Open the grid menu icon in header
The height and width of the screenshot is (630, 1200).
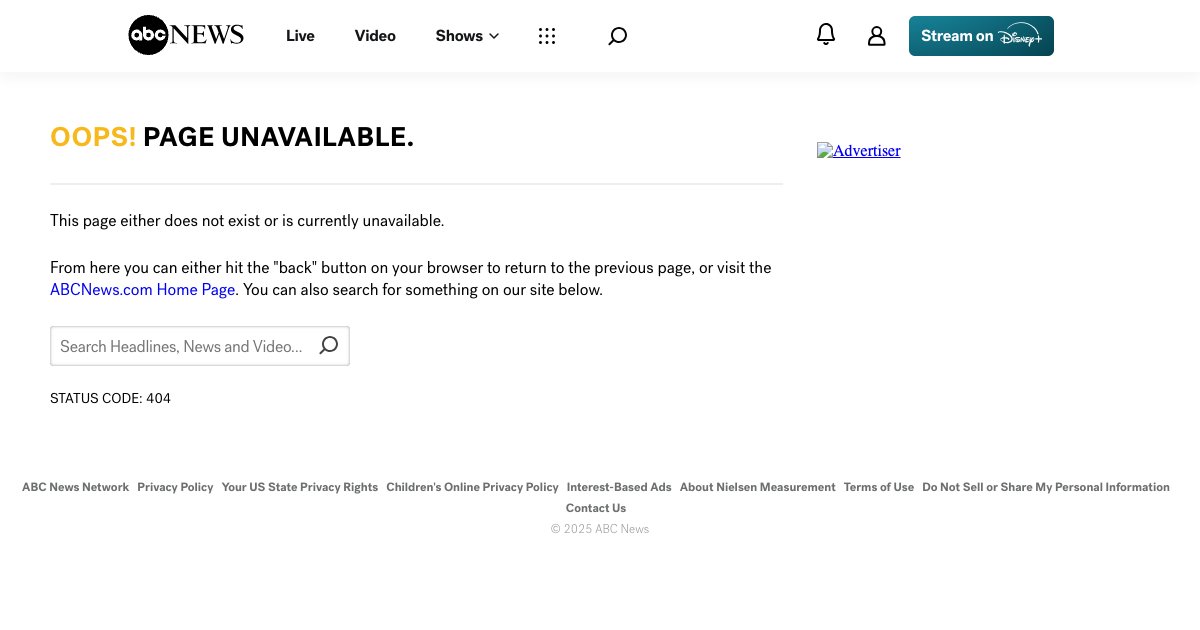click(x=546, y=36)
